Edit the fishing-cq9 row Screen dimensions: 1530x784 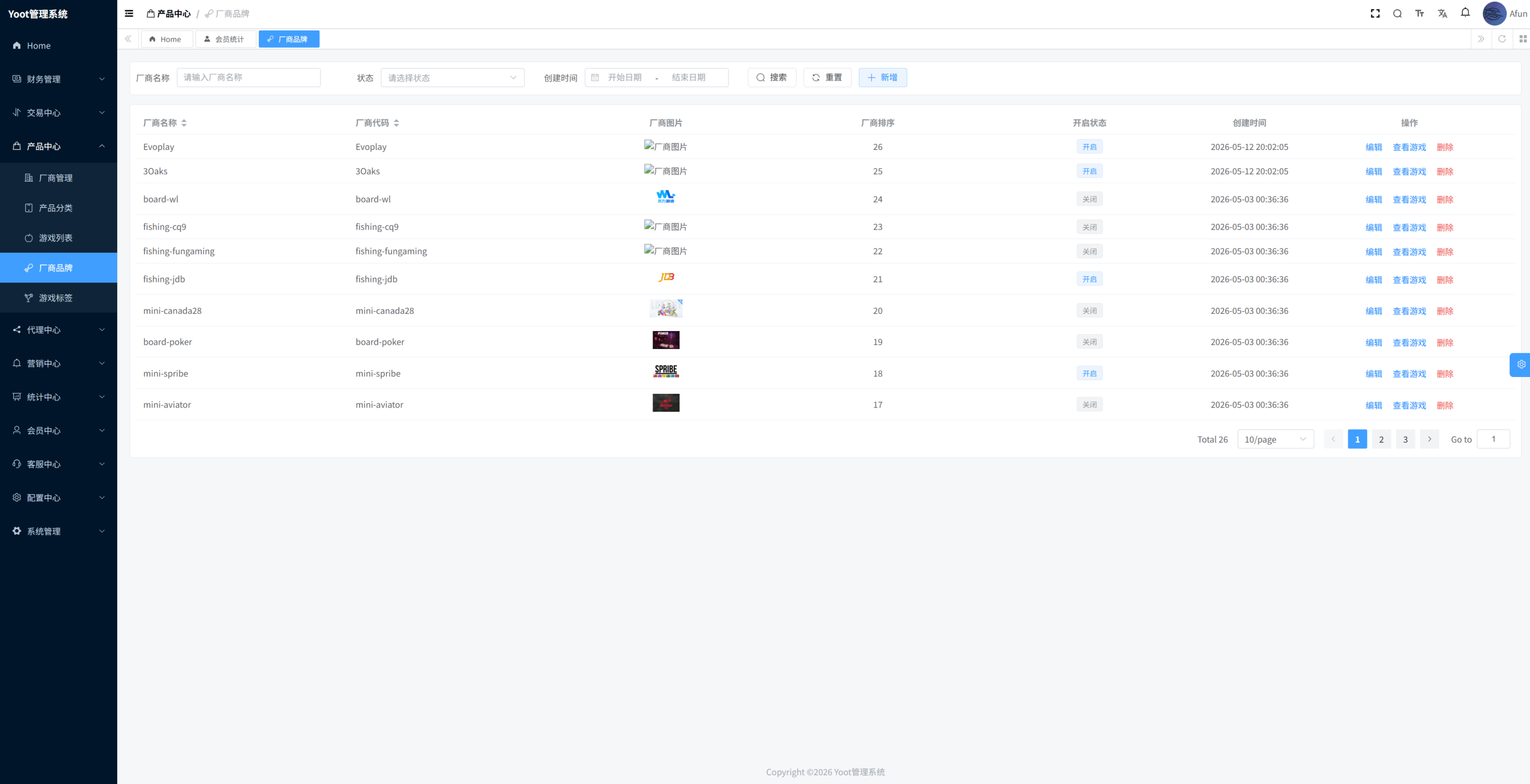(x=1373, y=227)
